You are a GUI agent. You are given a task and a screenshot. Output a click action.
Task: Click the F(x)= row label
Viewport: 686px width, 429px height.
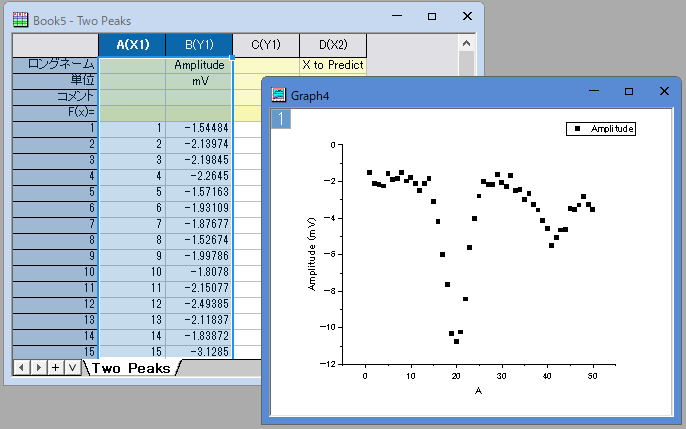(x=55, y=113)
